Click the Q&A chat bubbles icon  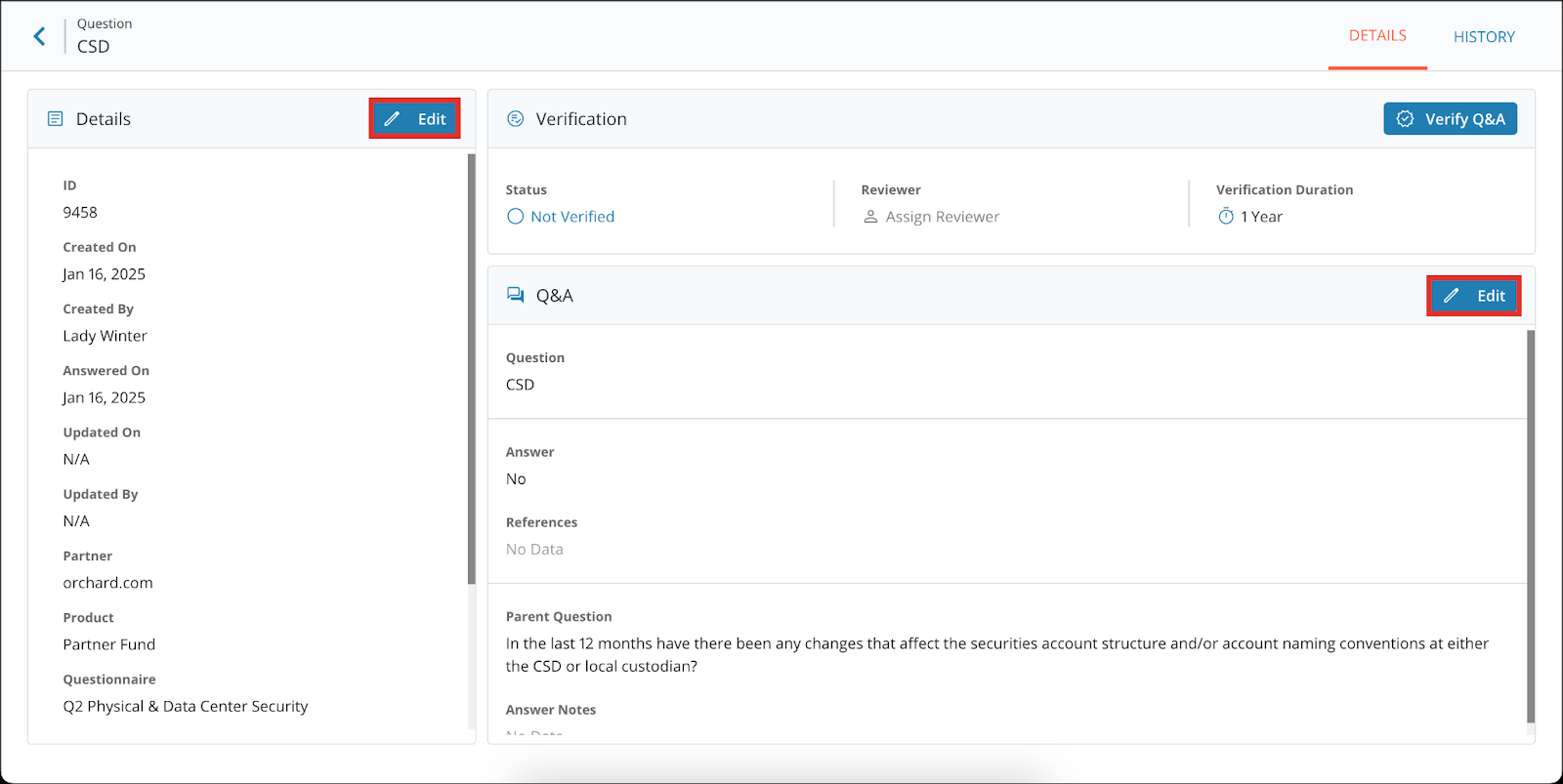pyautogui.click(x=516, y=295)
